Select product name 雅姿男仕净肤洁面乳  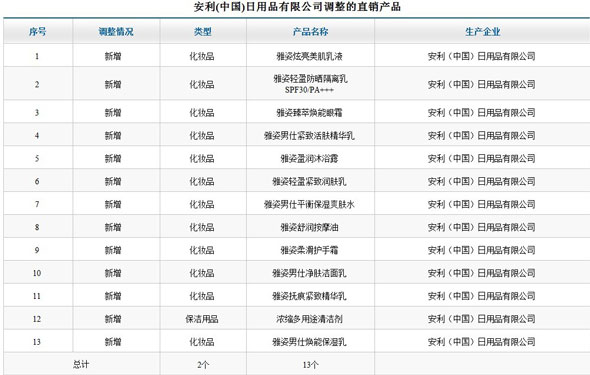[x=309, y=273]
